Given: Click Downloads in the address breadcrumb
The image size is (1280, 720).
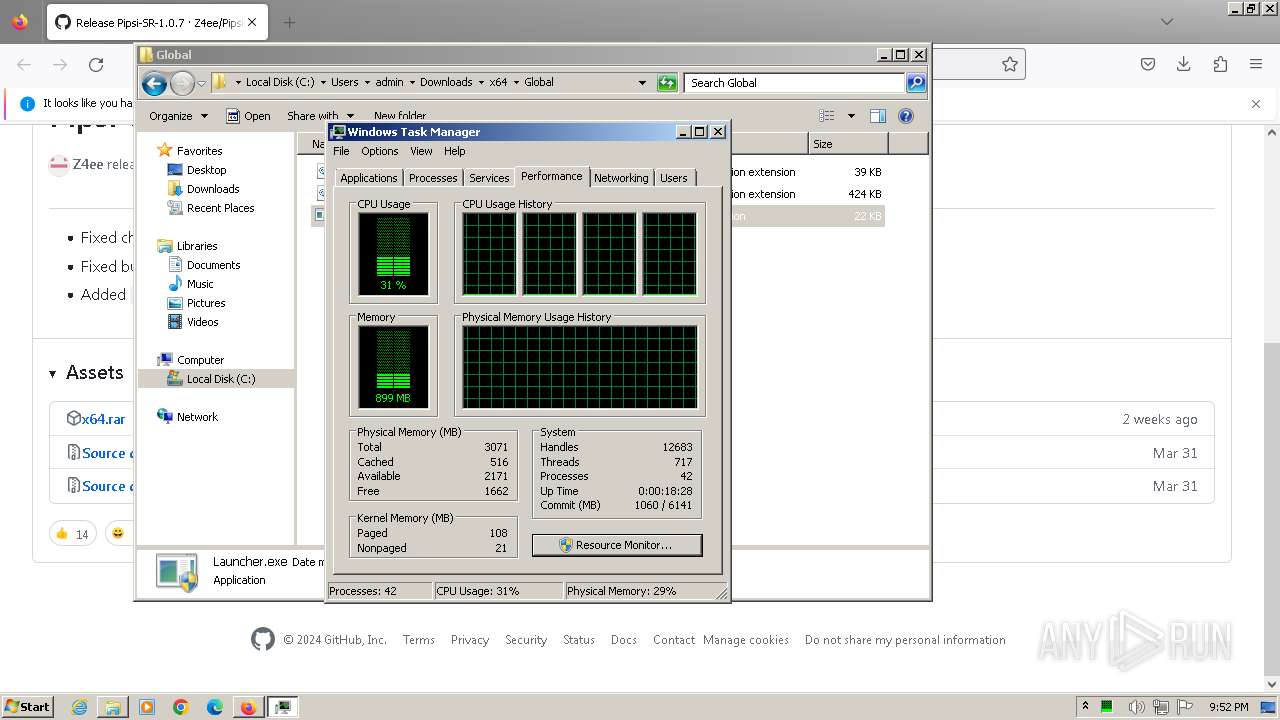Looking at the screenshot, I should tap(446, 83).
